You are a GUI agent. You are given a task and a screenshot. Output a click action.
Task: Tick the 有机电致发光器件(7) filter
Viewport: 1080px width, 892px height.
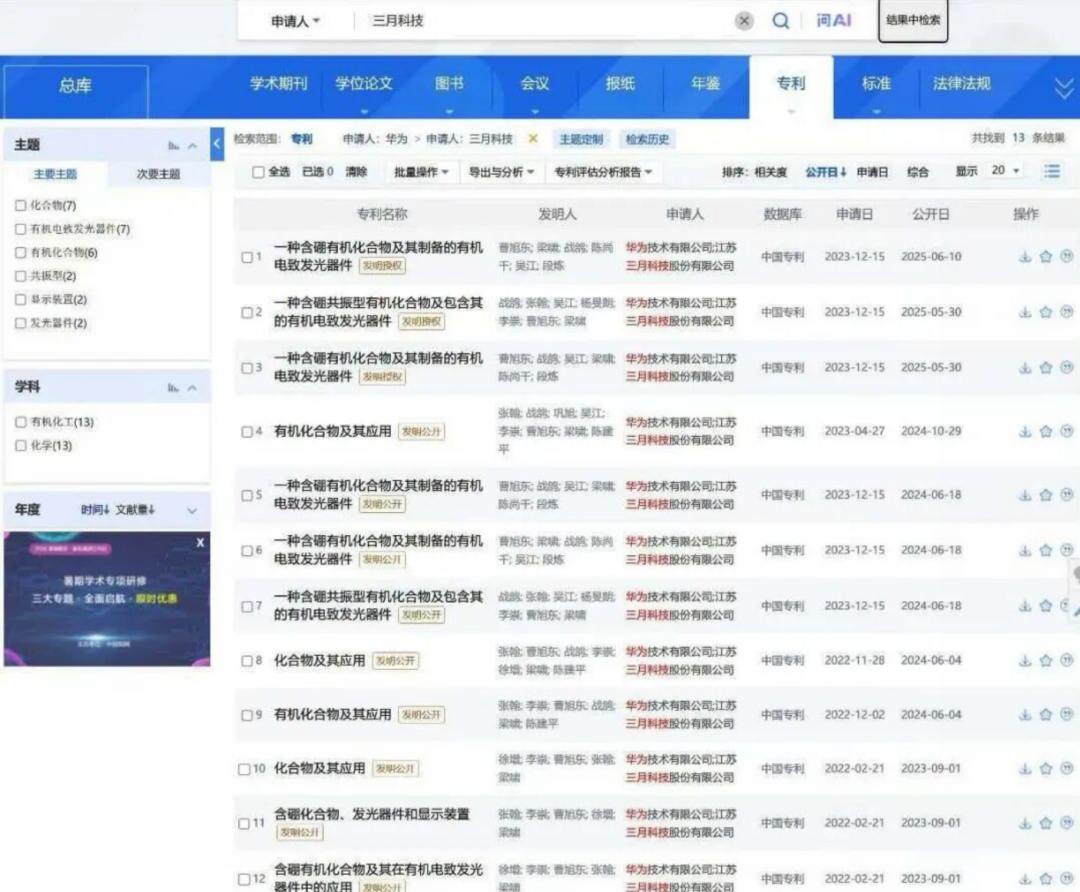coord(21,229)
